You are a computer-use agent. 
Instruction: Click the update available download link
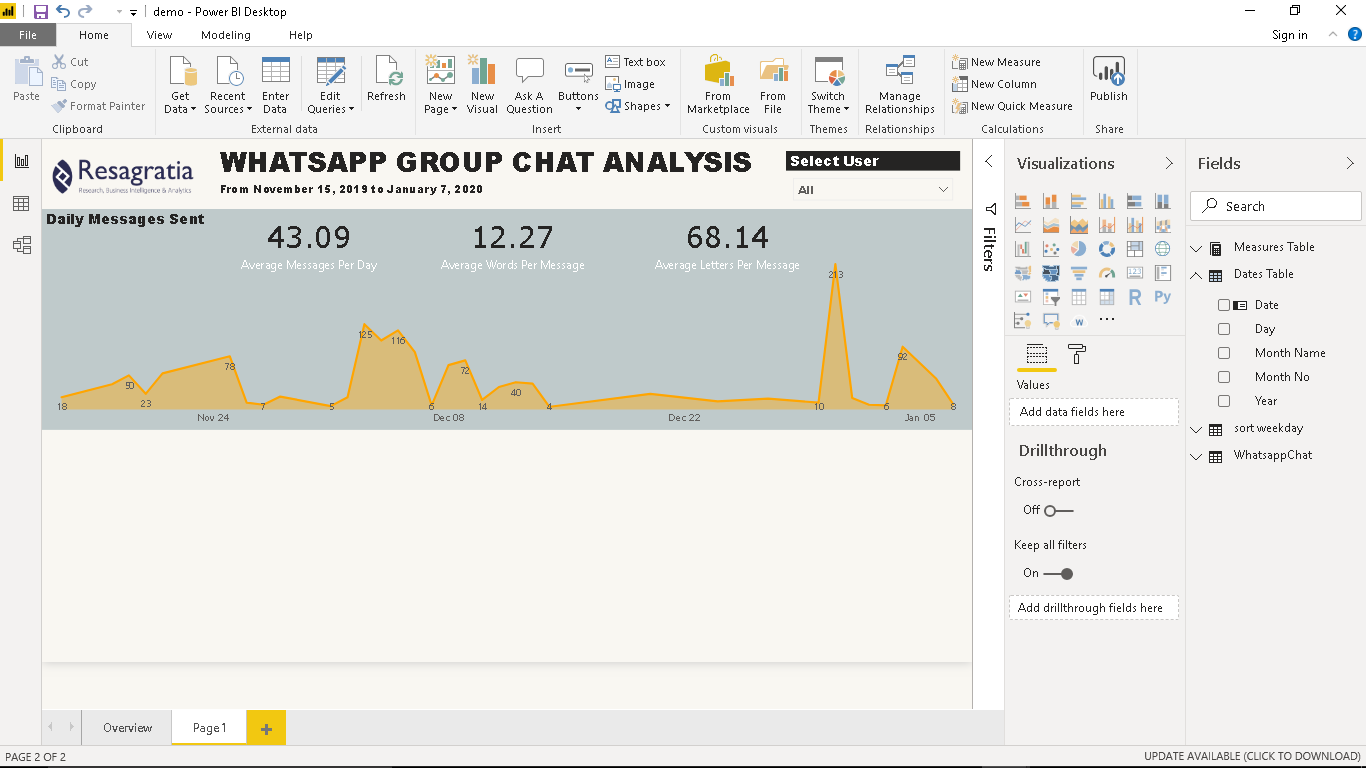click(x=1252, y=757)
